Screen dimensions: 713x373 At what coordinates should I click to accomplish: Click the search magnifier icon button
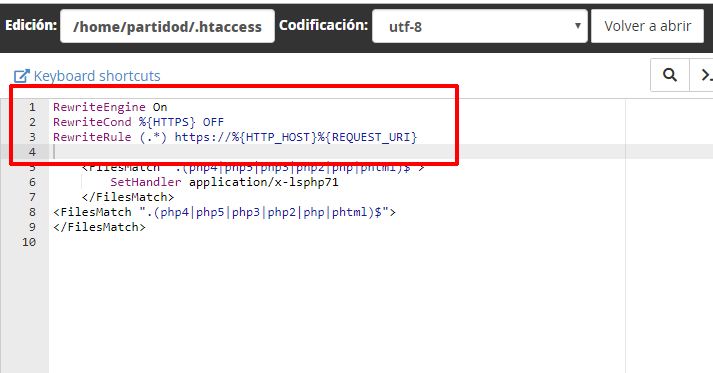(669, 75)
